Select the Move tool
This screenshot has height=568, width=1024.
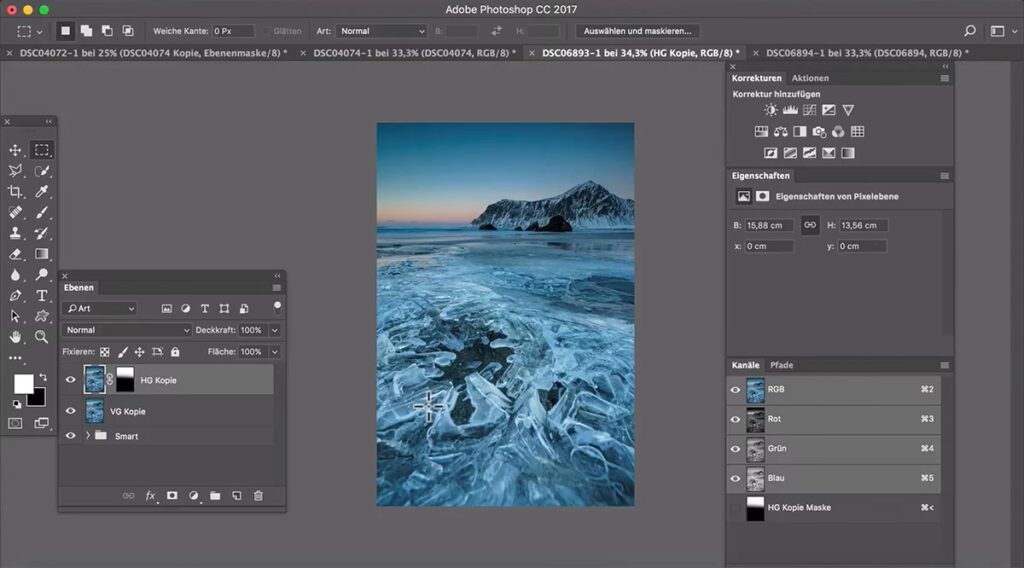click(15, 150)
